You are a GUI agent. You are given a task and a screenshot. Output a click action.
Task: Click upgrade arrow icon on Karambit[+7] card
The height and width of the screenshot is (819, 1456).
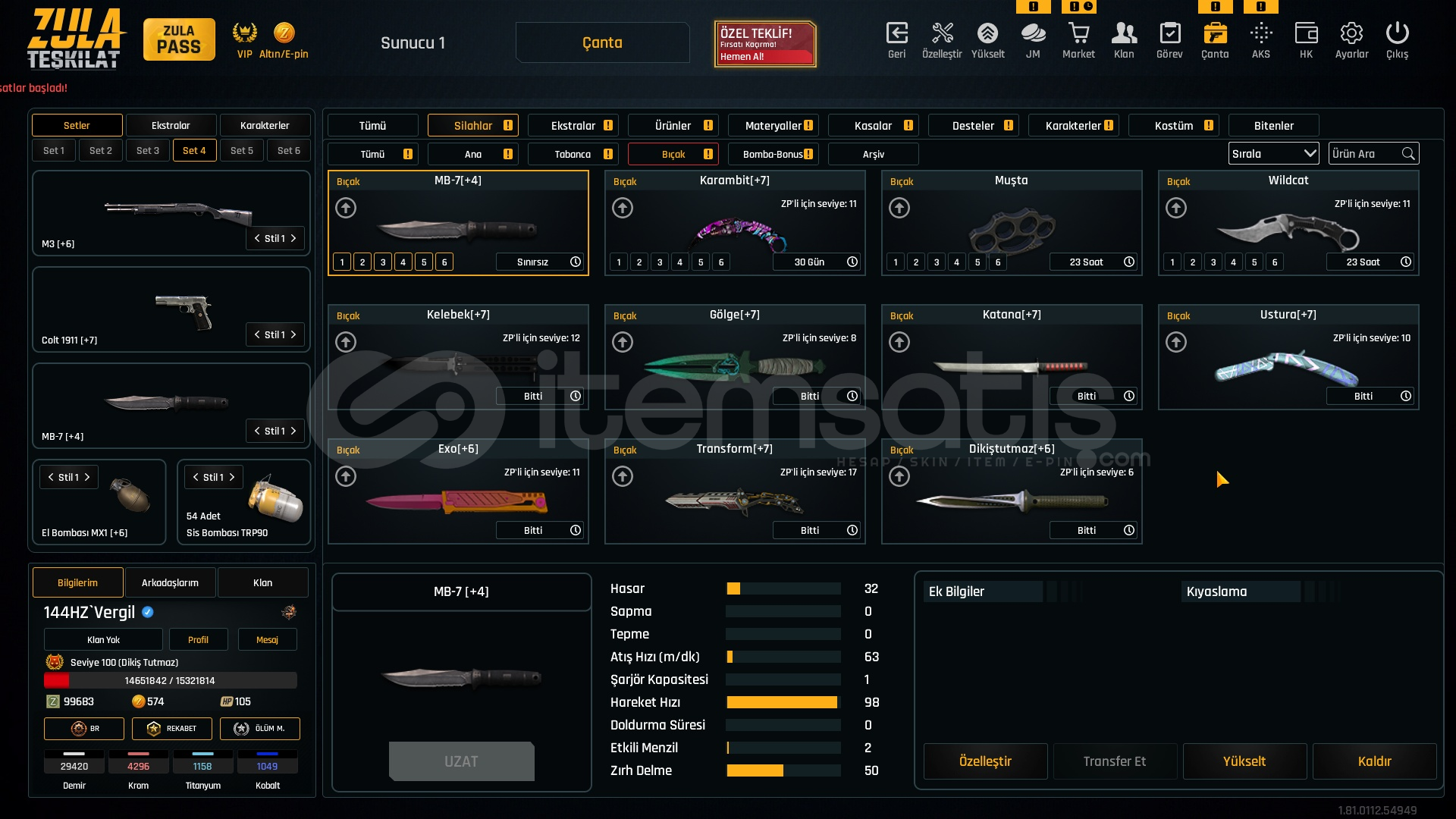tap(623, 208)
